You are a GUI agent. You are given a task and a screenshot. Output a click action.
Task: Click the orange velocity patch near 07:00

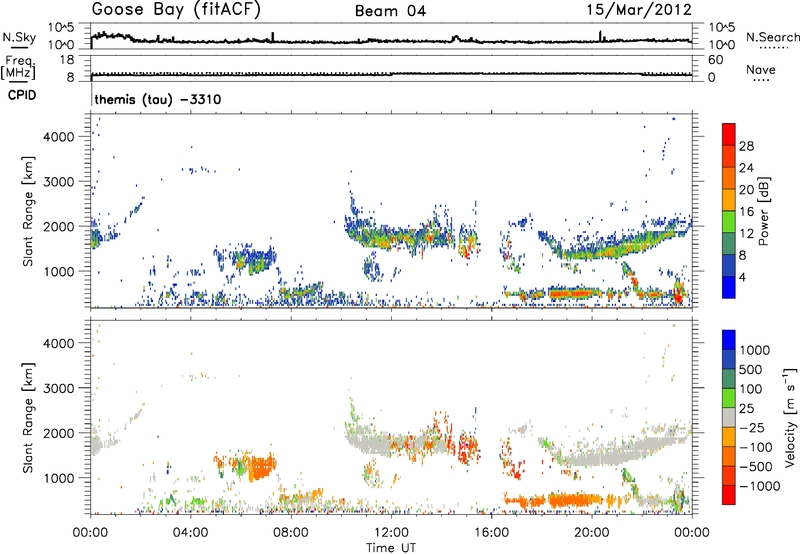coord(262,468)
